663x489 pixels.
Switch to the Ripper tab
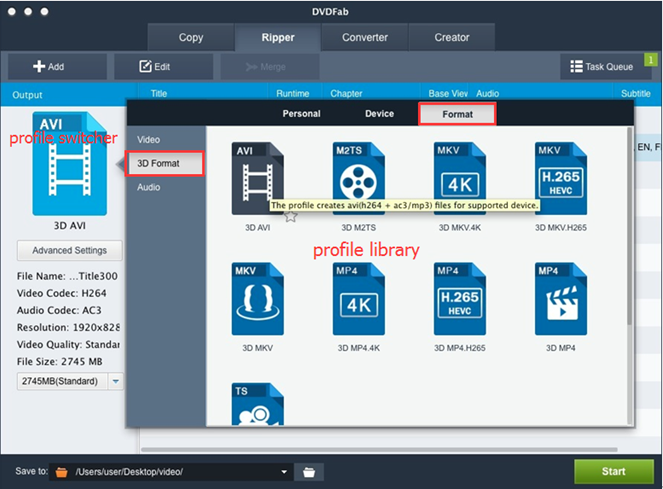point(278,37)
